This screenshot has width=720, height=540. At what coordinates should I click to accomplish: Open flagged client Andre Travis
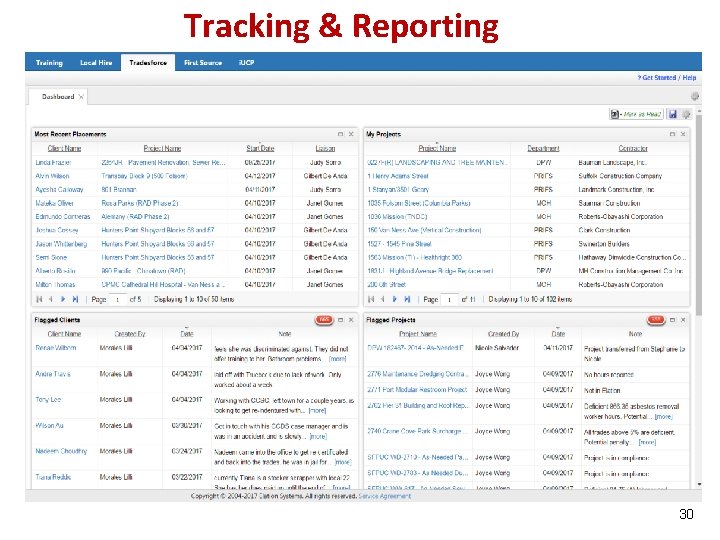[x=53, y=374]
